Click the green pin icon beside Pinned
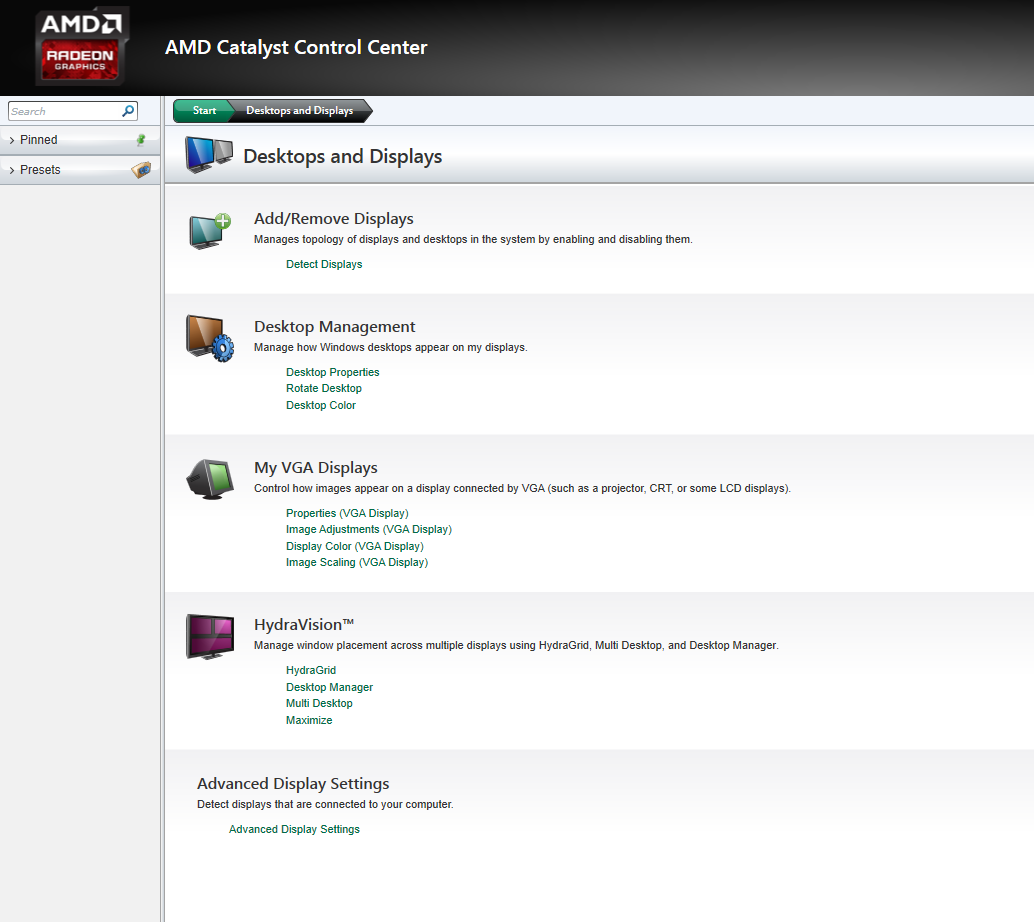This screenshot has height=922, width=1034. 141,140
